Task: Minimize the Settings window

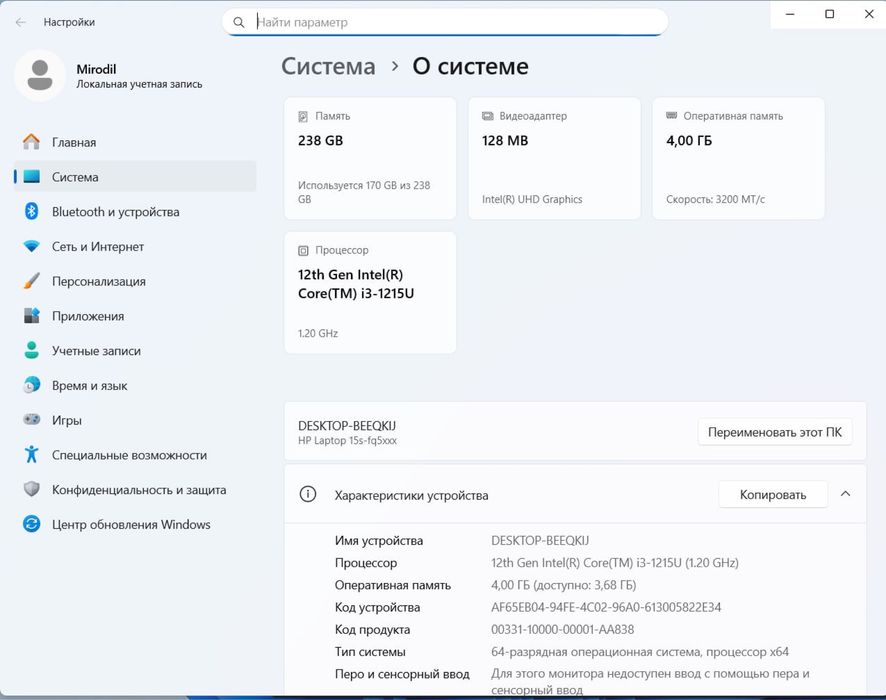Action: click(x=790, y=14)
